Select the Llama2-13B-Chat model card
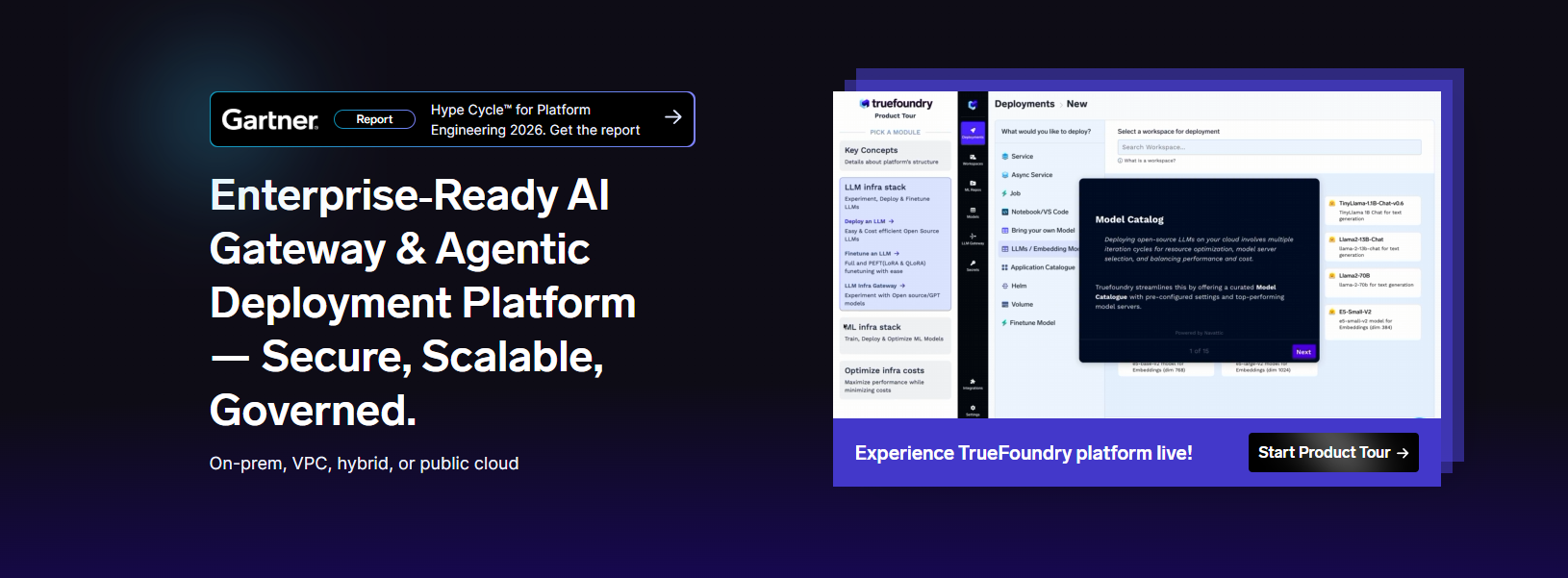Image resolution: width=1568 pixels, height=578 pixels. pos(1374,247)
